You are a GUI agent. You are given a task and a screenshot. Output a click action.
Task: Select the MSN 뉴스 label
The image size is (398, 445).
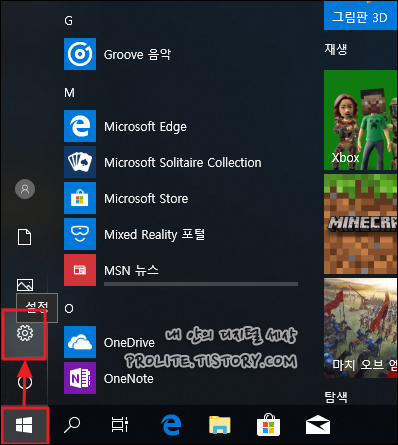pos(131,270)
